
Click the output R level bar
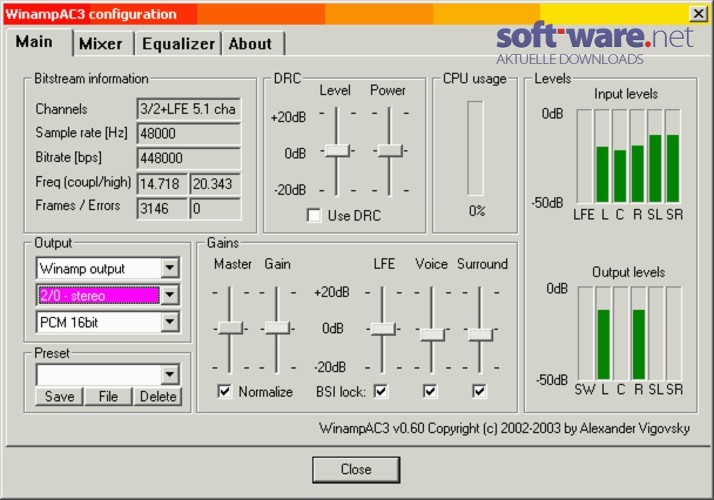tap(638, 334)
